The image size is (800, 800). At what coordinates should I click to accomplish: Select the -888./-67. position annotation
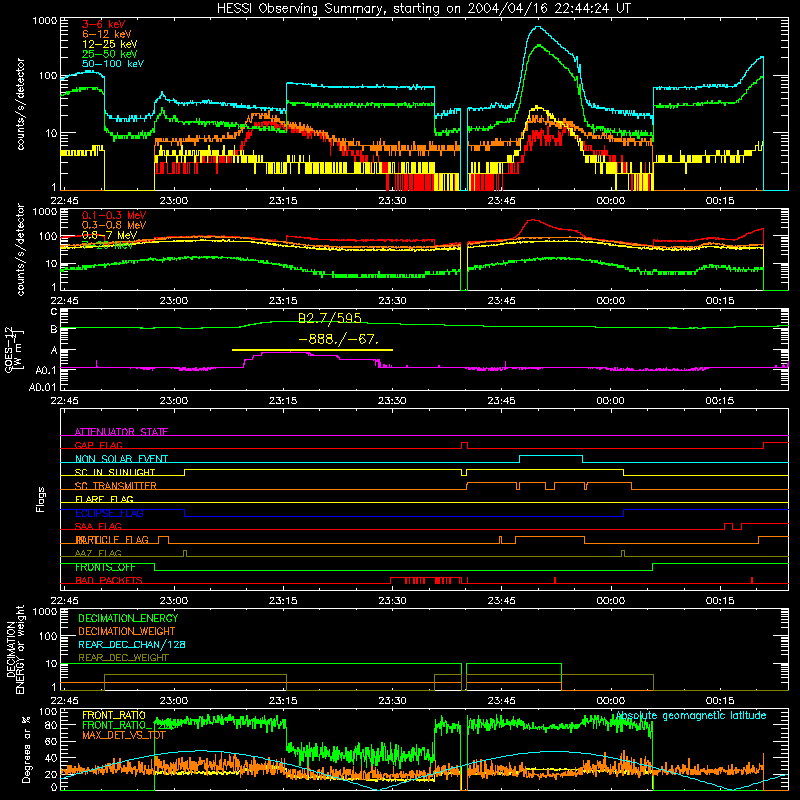[x=339, y=339]
